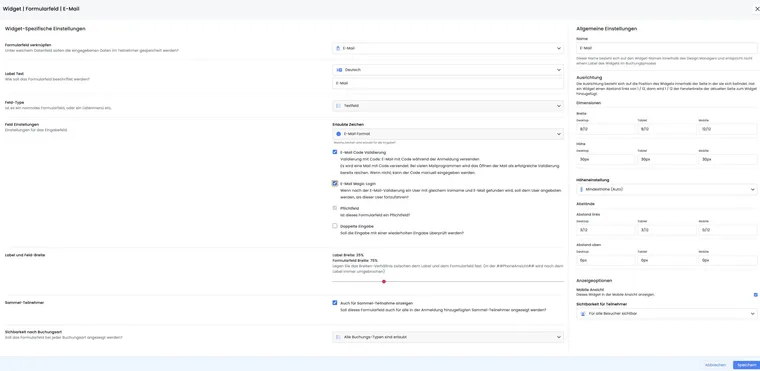This screenshot has width=760, height=371.
Task: Enable the Doppelte Eingabe checkbox
Action: [x=334, y=226]
